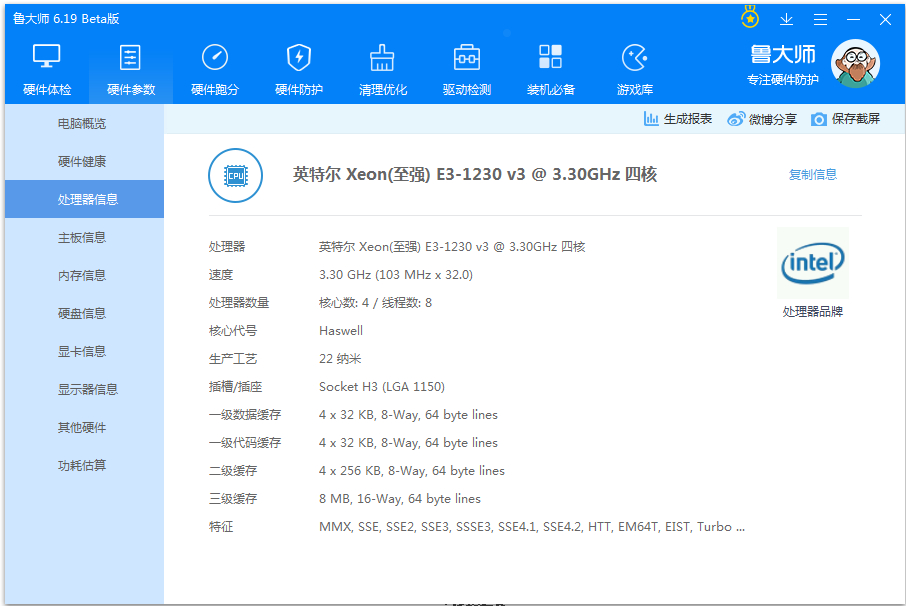
Task: Select 显示器信息 in the sidebar
Action: 84,389
